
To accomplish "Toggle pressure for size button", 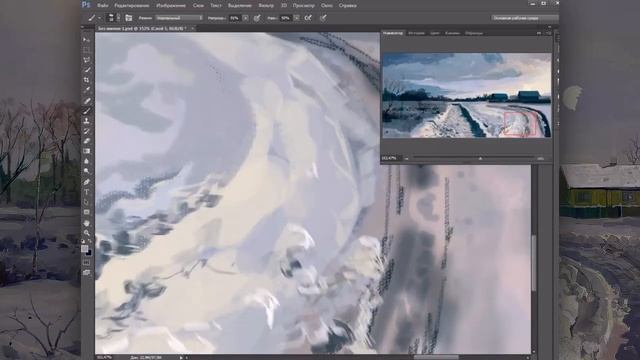I will click(x=323, y=18).
